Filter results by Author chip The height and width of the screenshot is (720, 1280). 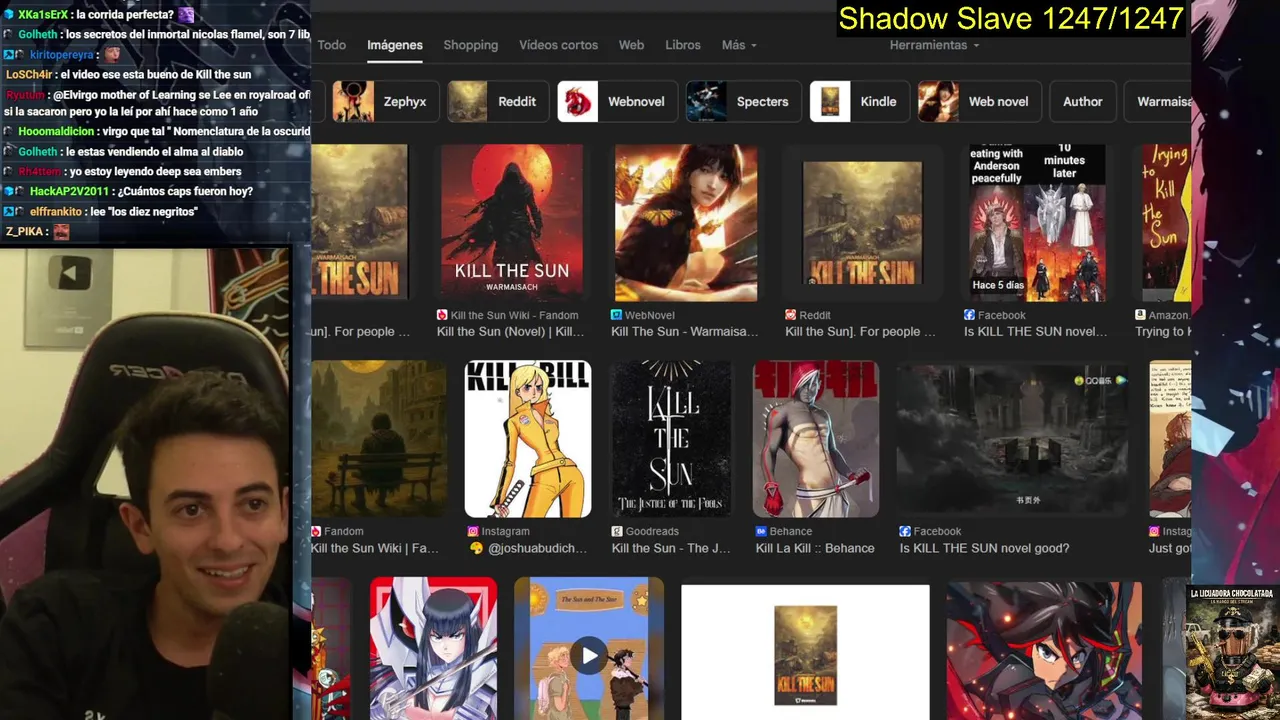coord(1082,101)
